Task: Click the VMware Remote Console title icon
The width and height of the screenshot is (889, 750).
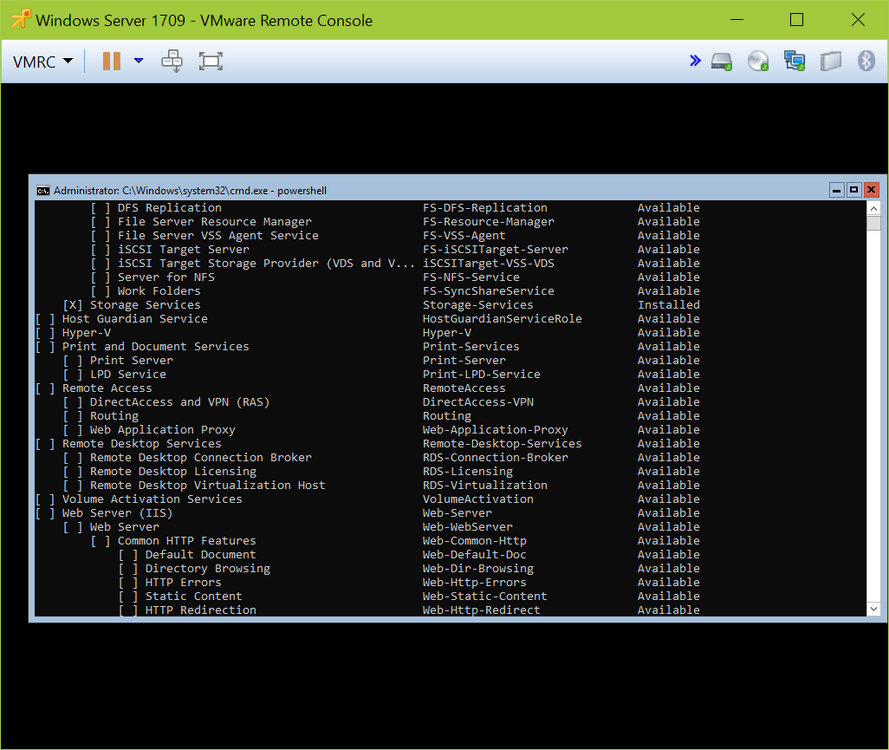Action: (21, 20)
